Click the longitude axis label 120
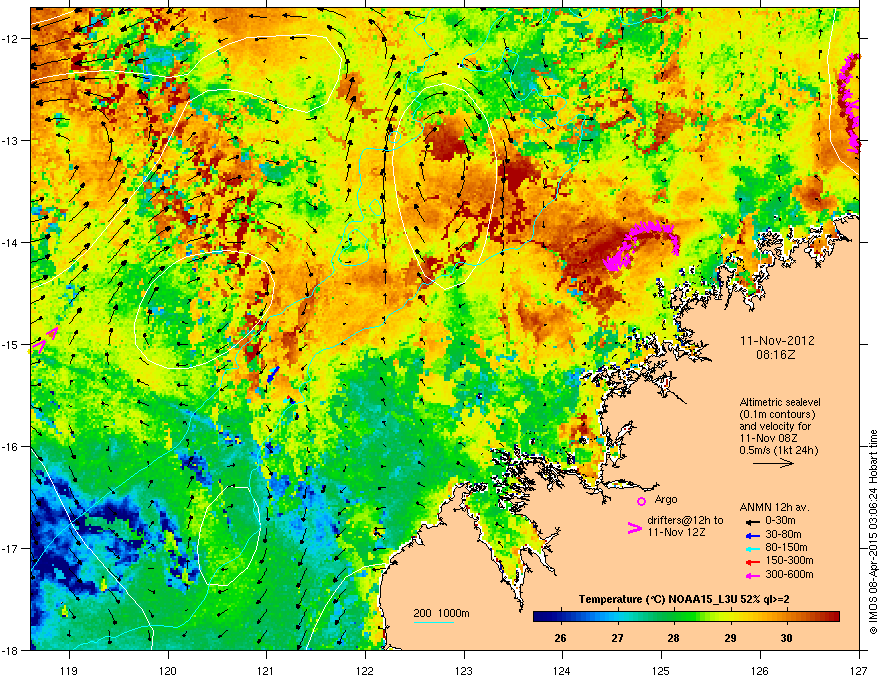 pyautogui.click(x=168, y=670)
